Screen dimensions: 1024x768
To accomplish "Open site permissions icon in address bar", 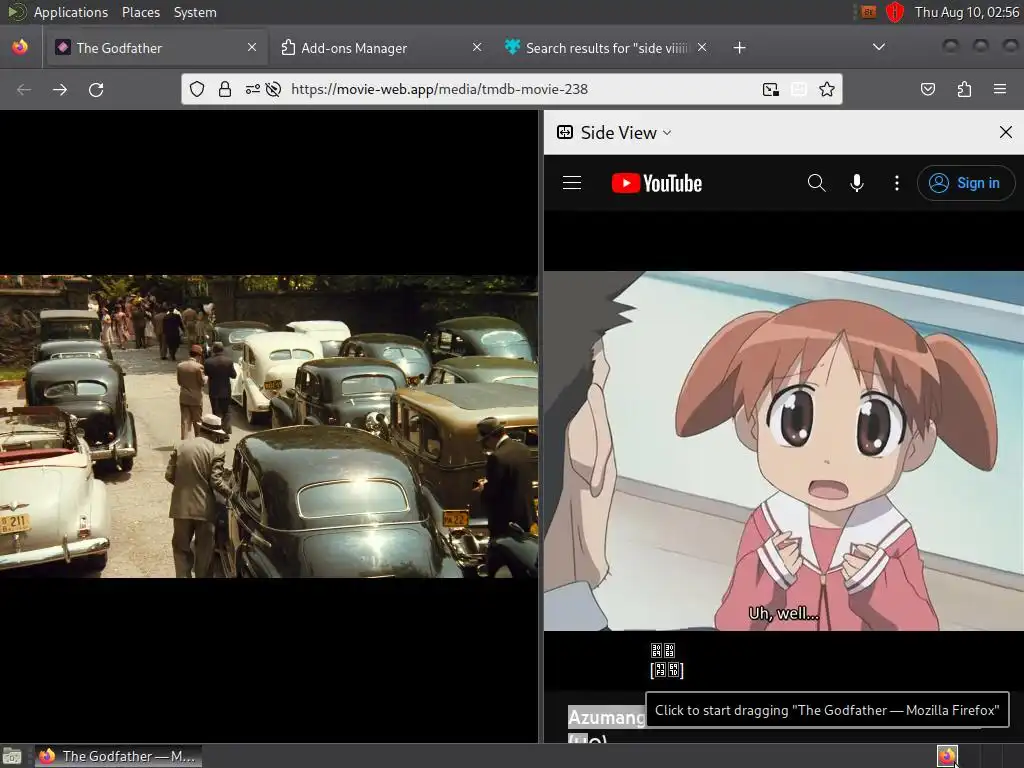I will [253, 89].
